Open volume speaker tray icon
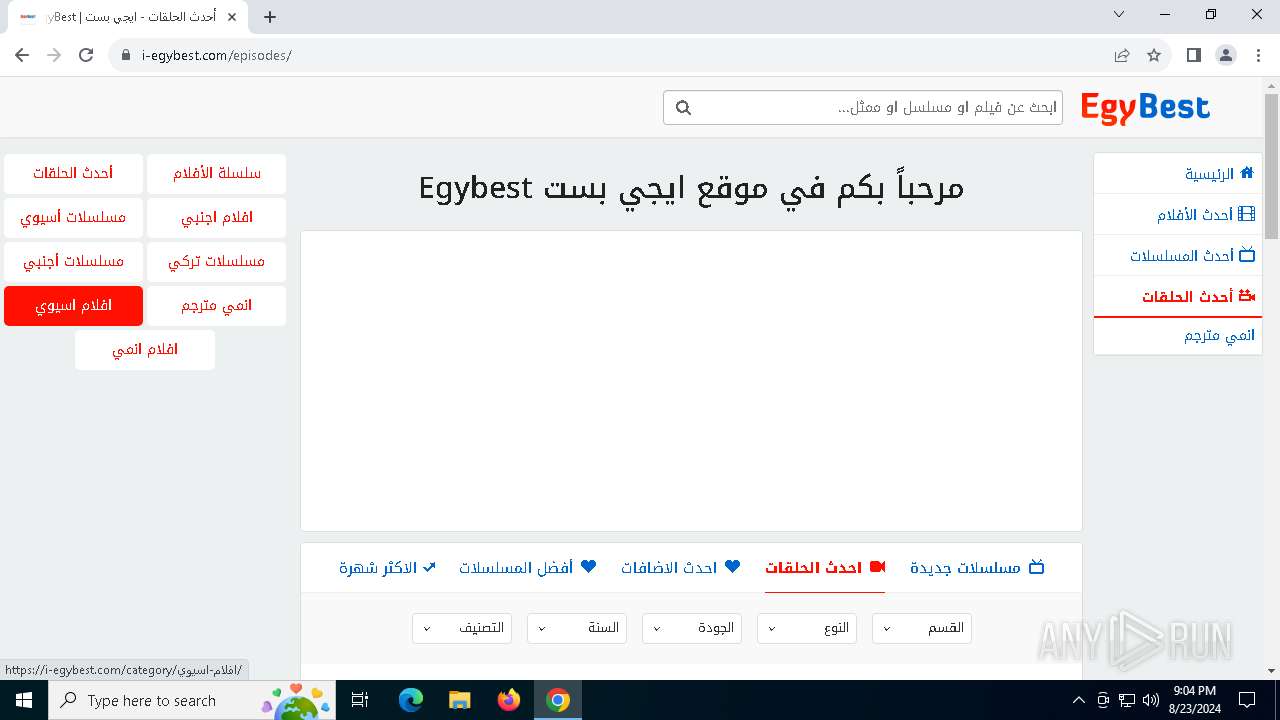 1150,700
